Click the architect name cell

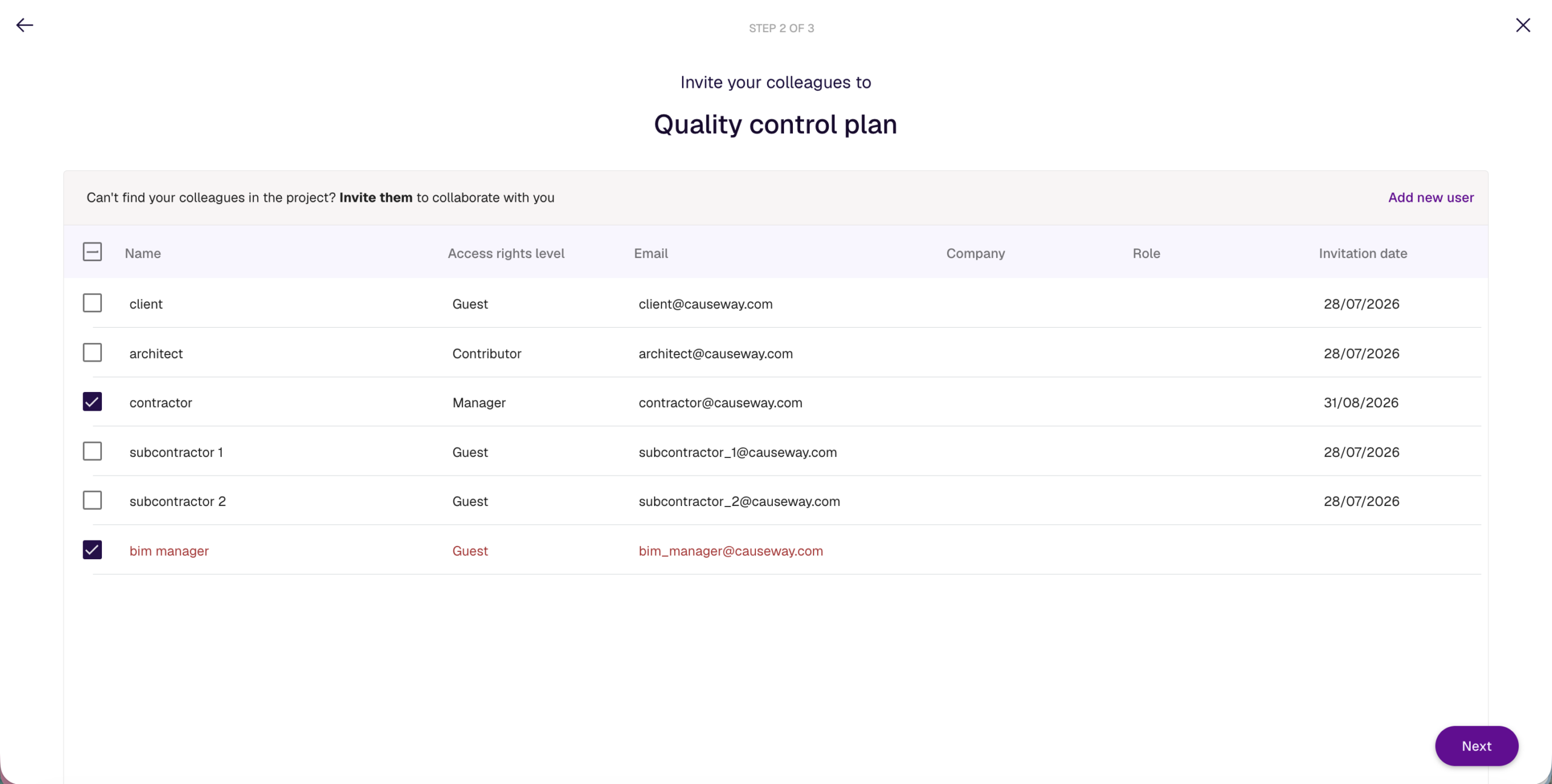coord(156,354)
